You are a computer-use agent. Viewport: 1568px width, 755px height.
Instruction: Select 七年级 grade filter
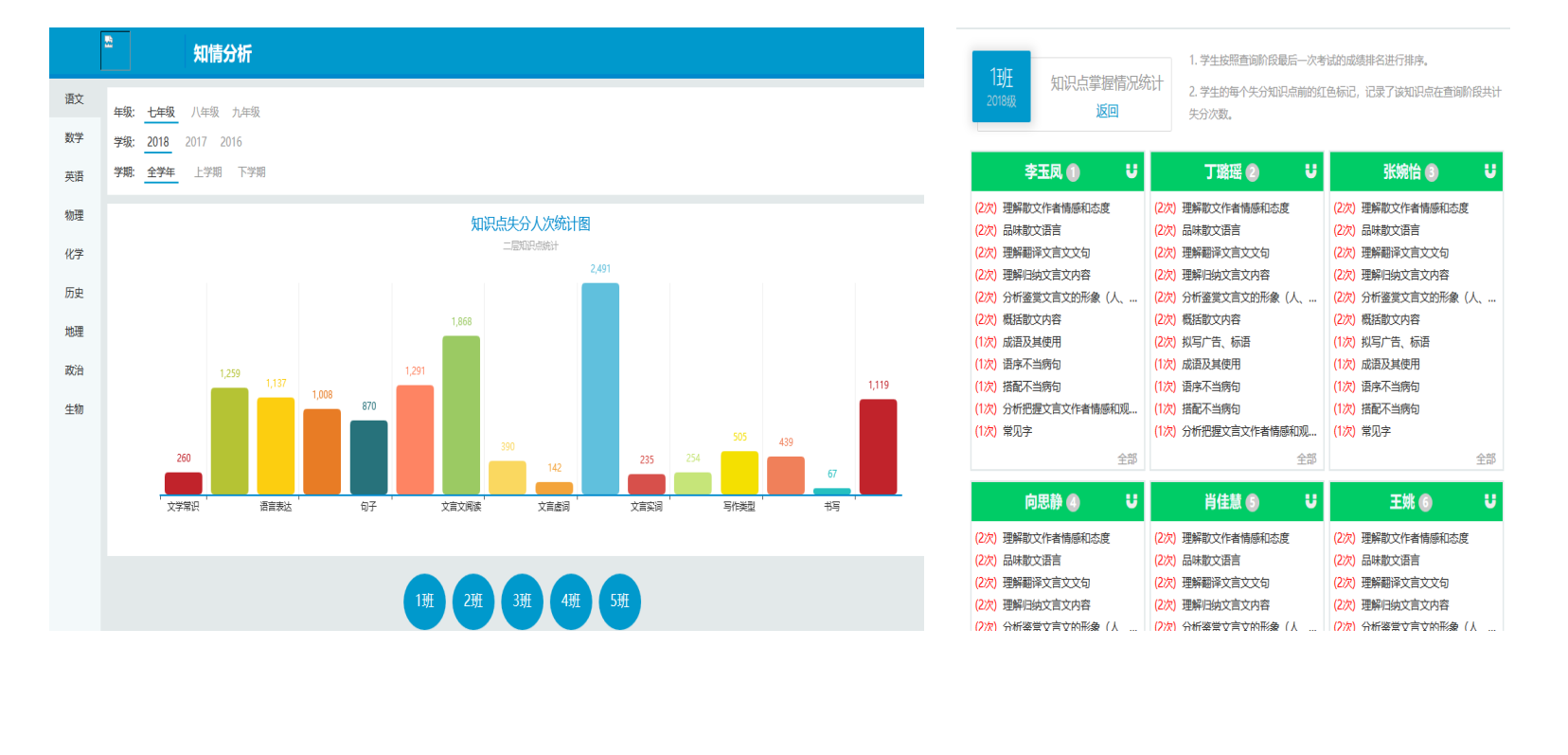[x=161, y=112]
